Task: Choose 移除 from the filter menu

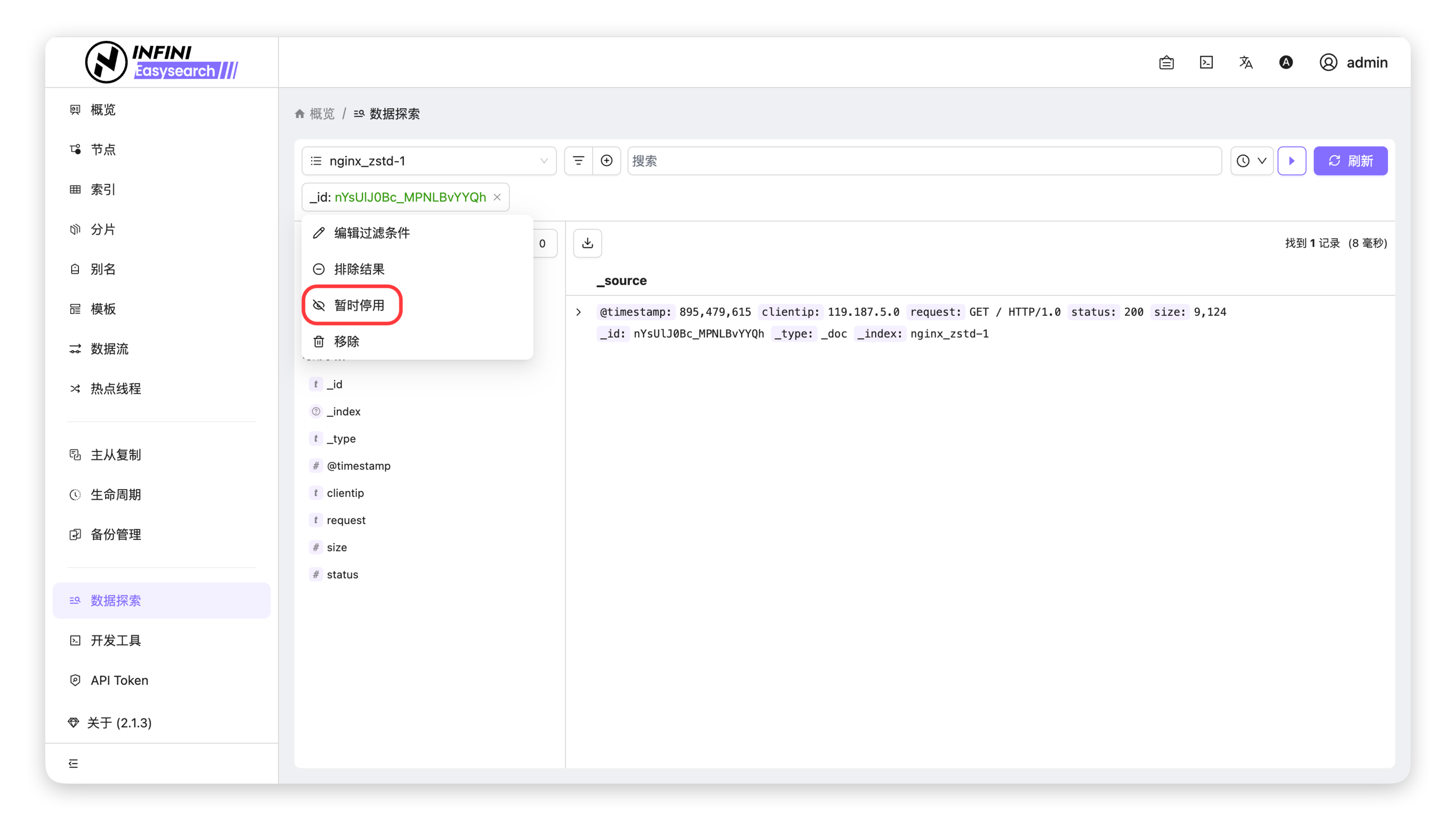Action: [x=346, y=341]
